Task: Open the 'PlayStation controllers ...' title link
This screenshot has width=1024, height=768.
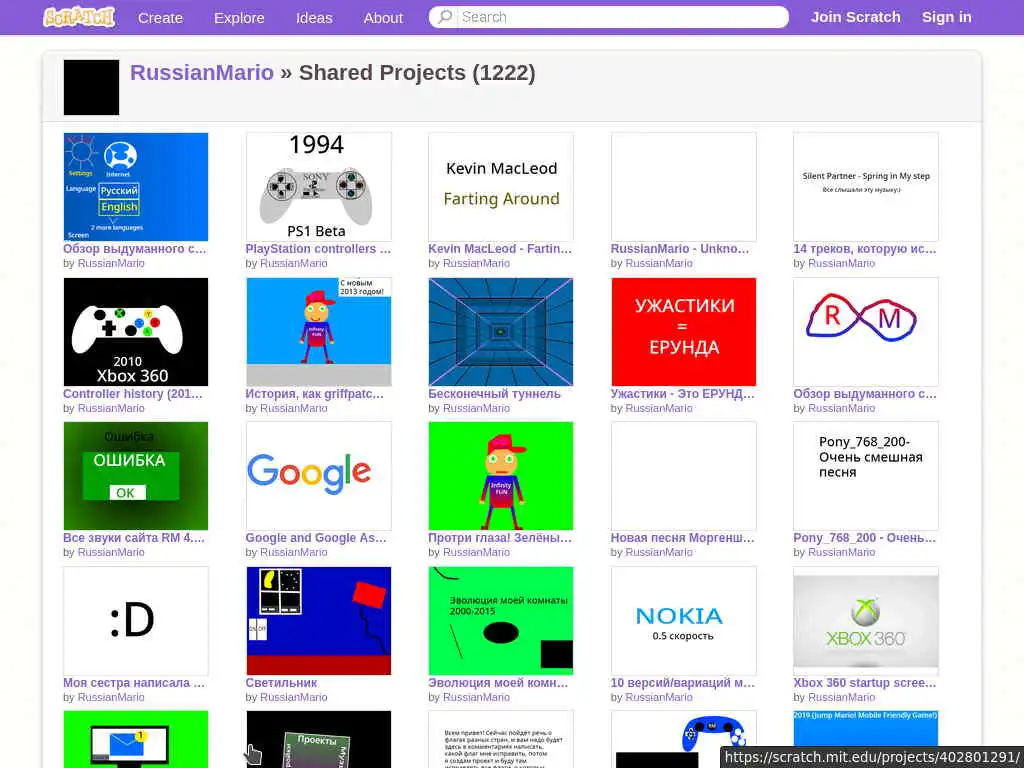Action: 318,249
